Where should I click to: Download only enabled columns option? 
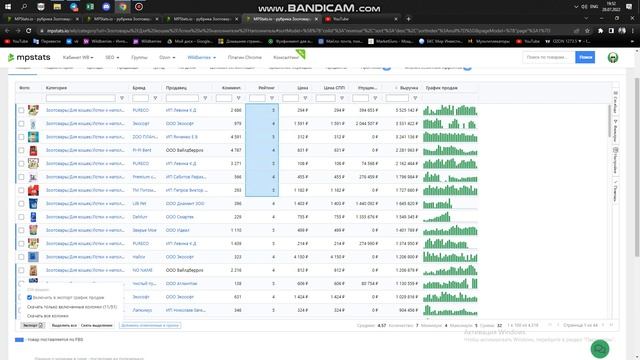[72, 307]
